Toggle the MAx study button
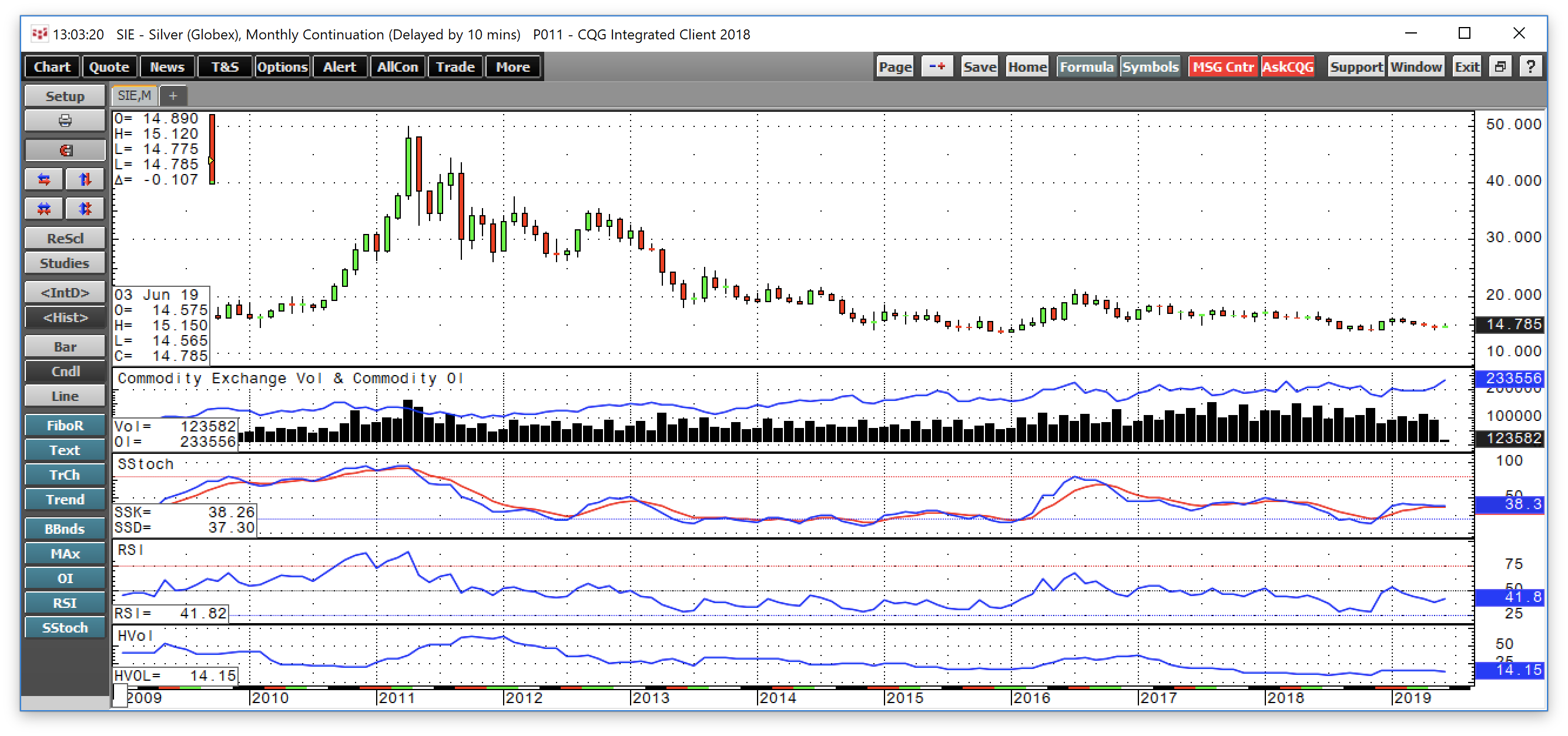Screen dimensions: 1568x736 click(x=65, y=553)
